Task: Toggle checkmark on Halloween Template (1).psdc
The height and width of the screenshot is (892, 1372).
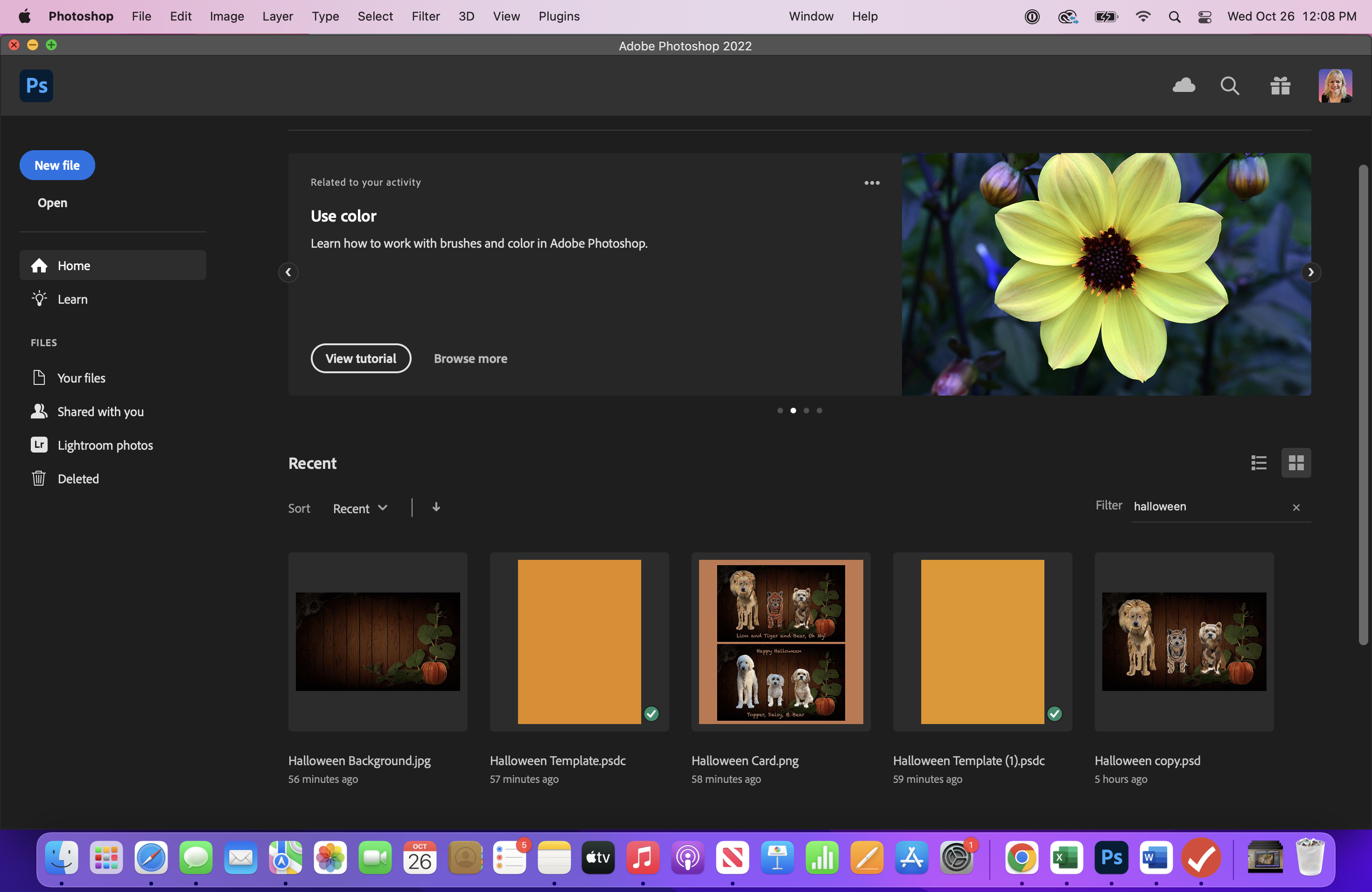Action: (1054, 713)
